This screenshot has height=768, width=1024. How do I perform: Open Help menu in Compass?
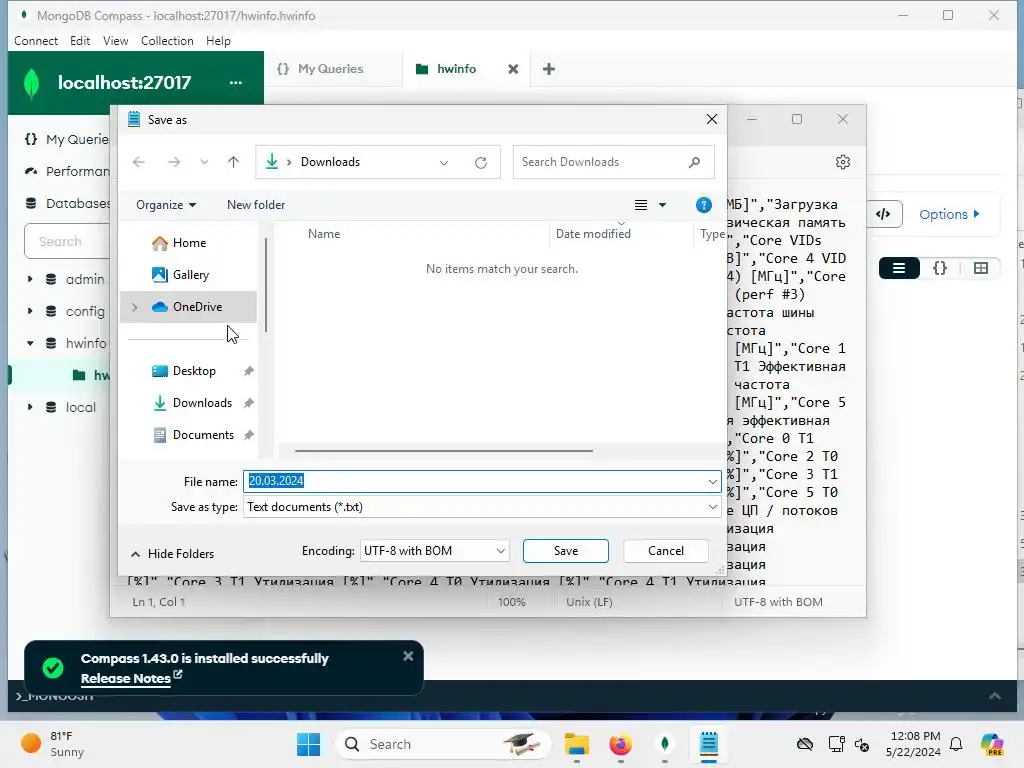(x=218, y=40)
